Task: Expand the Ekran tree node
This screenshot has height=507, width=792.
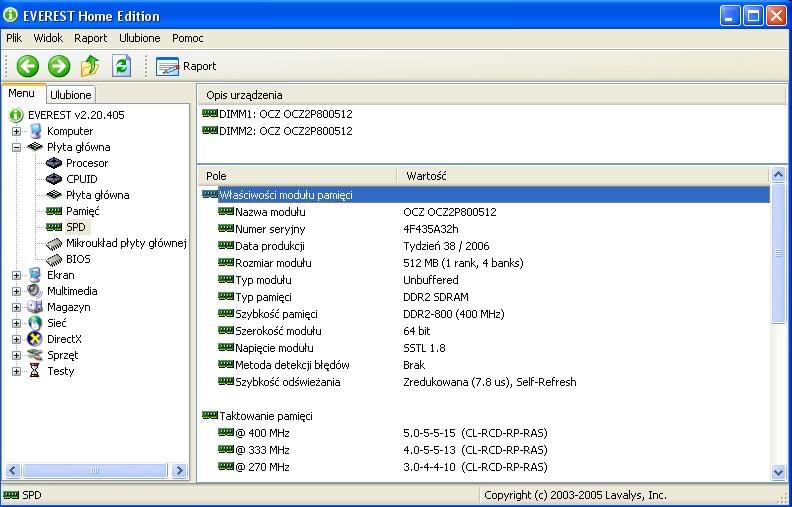Action: [16, 275]
